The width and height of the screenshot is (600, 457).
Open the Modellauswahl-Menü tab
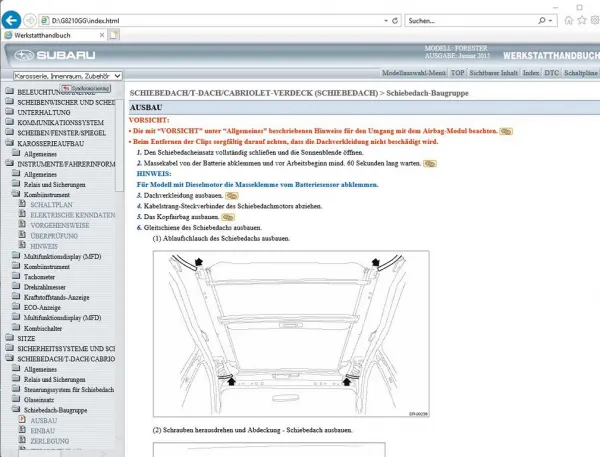[x=414, y=74]
